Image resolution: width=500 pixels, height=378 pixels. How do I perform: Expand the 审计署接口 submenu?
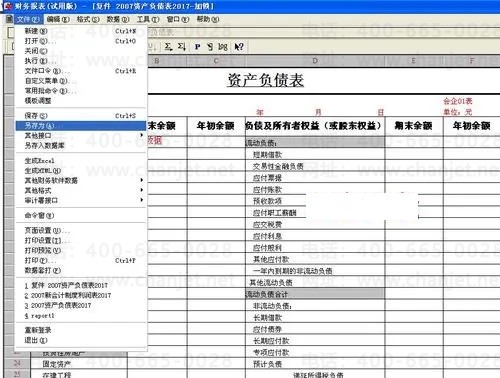(x=81, y=200)
